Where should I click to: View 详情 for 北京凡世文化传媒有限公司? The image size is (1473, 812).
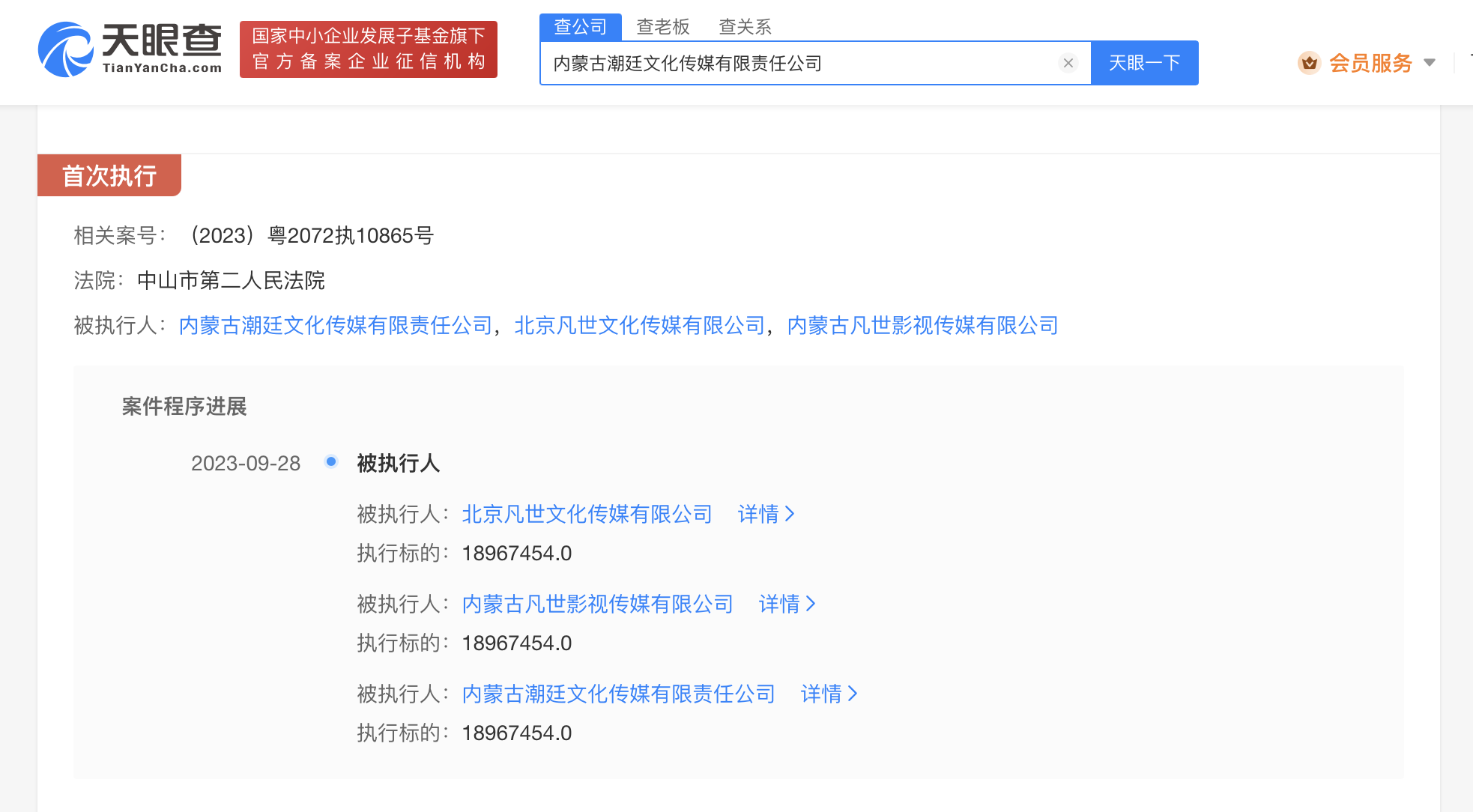click(766, 514)
